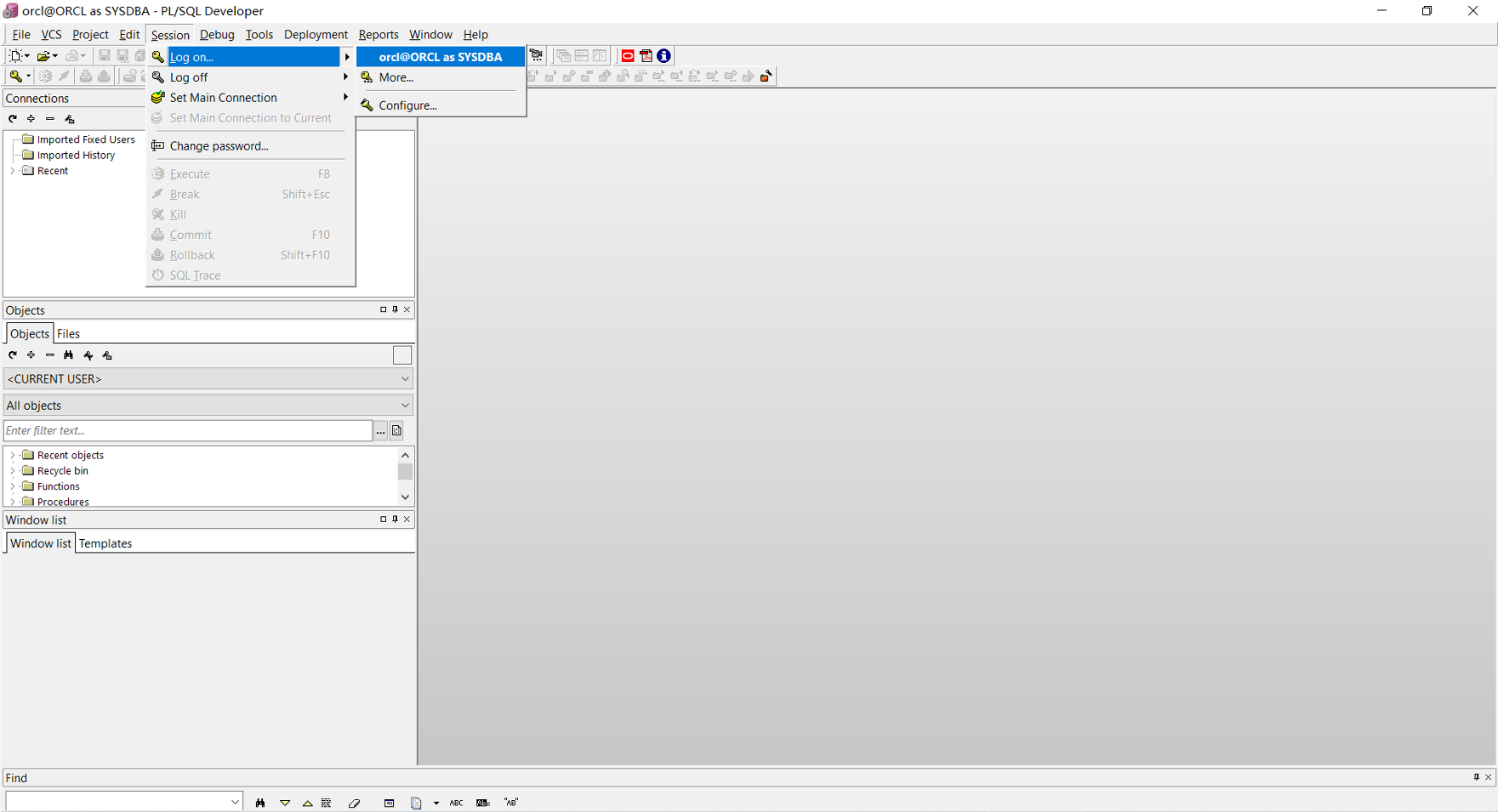Toggle the window search scope icon in Find bar
Image resolution: width=1498 pixels, height=812 pixels.
click(x=389, y=803)
